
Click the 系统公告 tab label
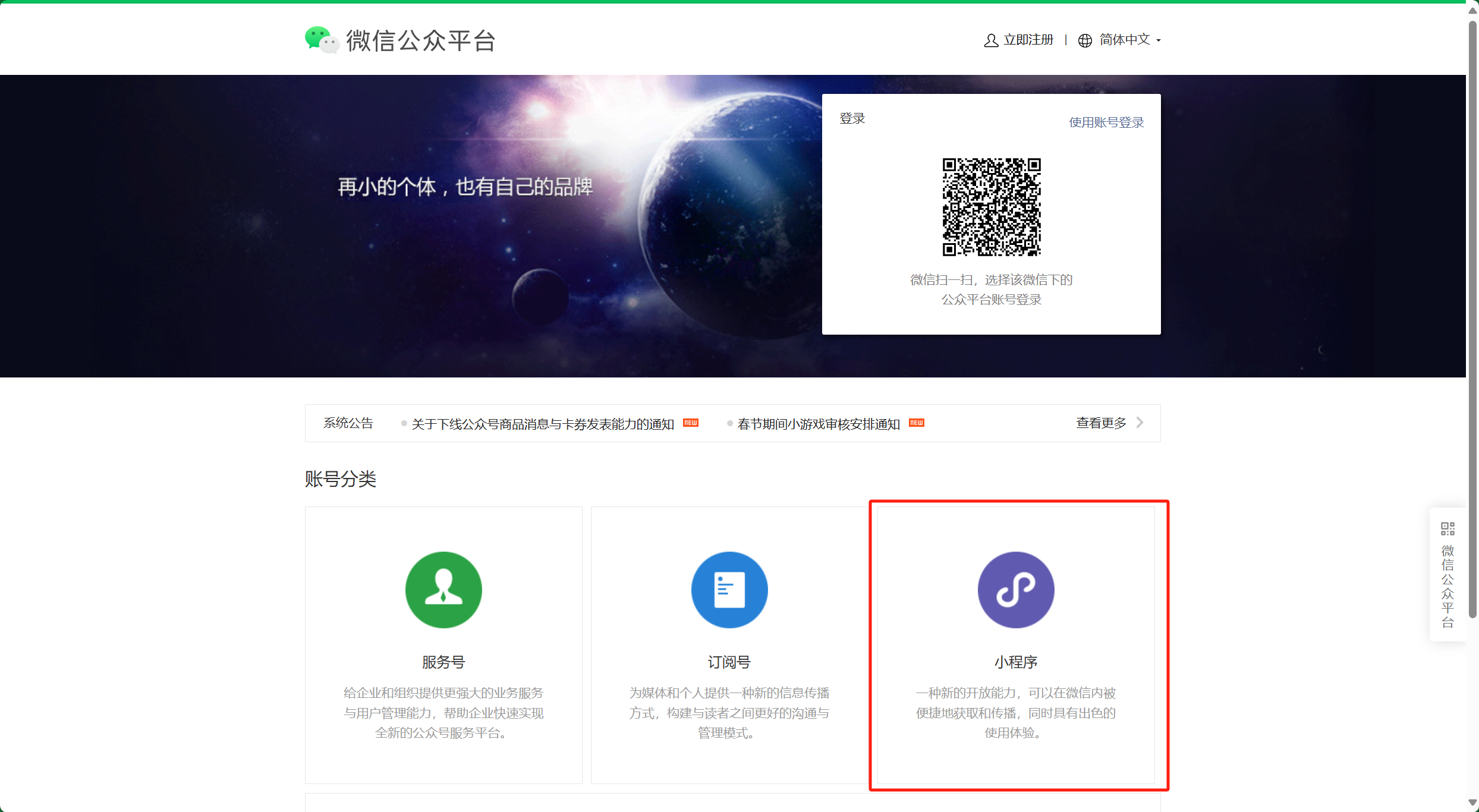tap(348, 423)
